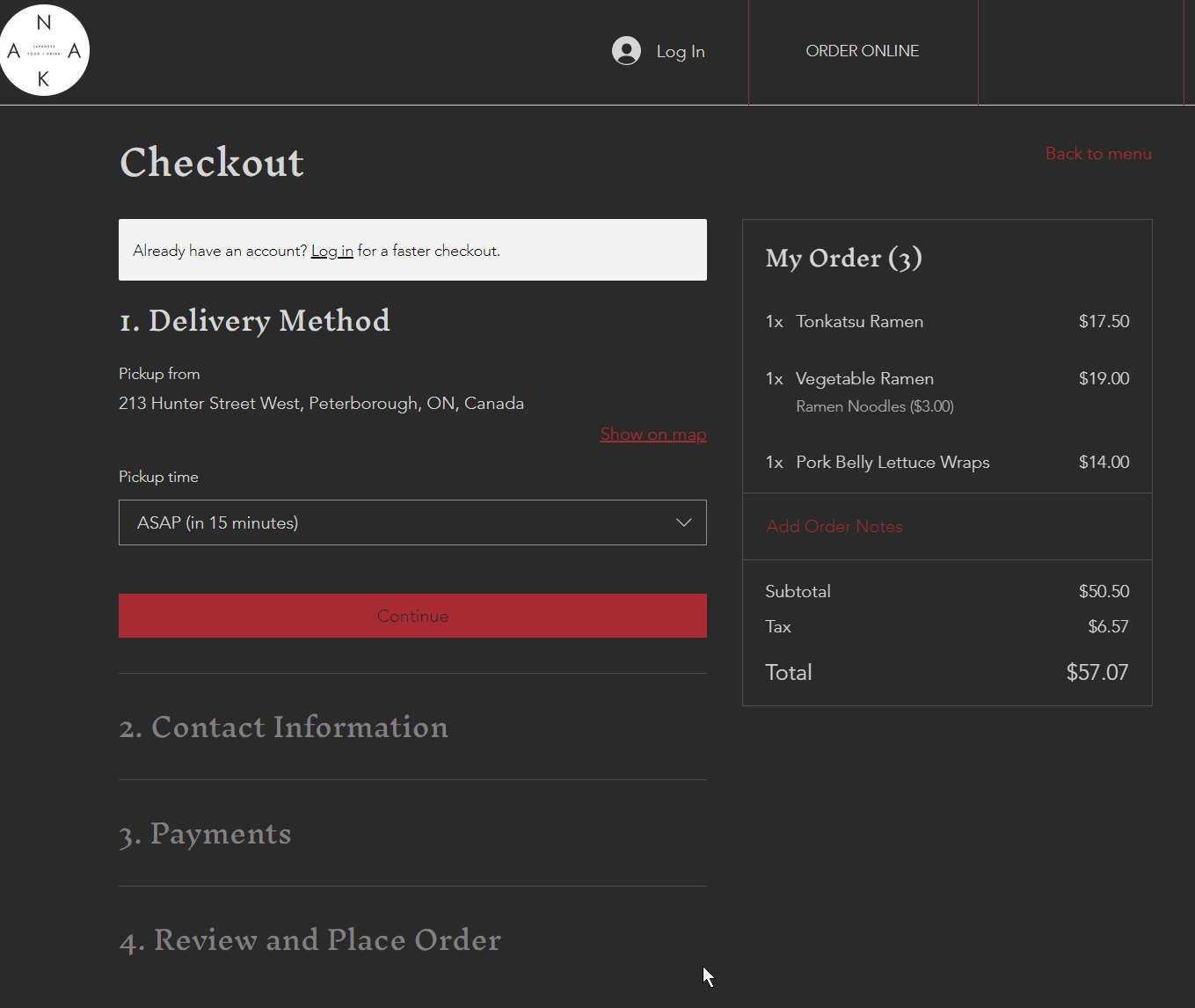Expand the Contact Information section
Screen dimensions: 1195x1008
point(283,727)
